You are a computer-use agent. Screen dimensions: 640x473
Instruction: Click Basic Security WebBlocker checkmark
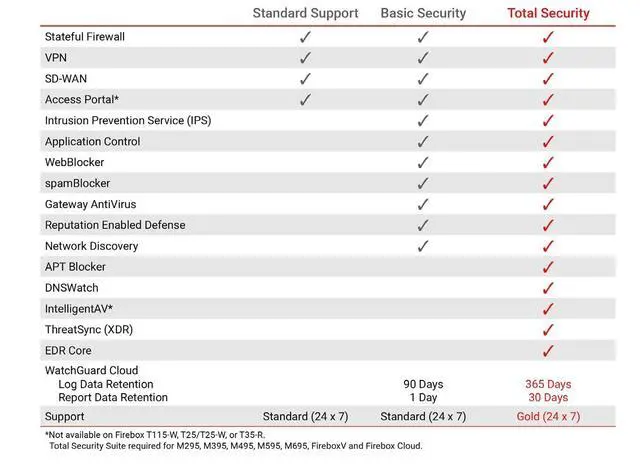(x=423, y=162)
